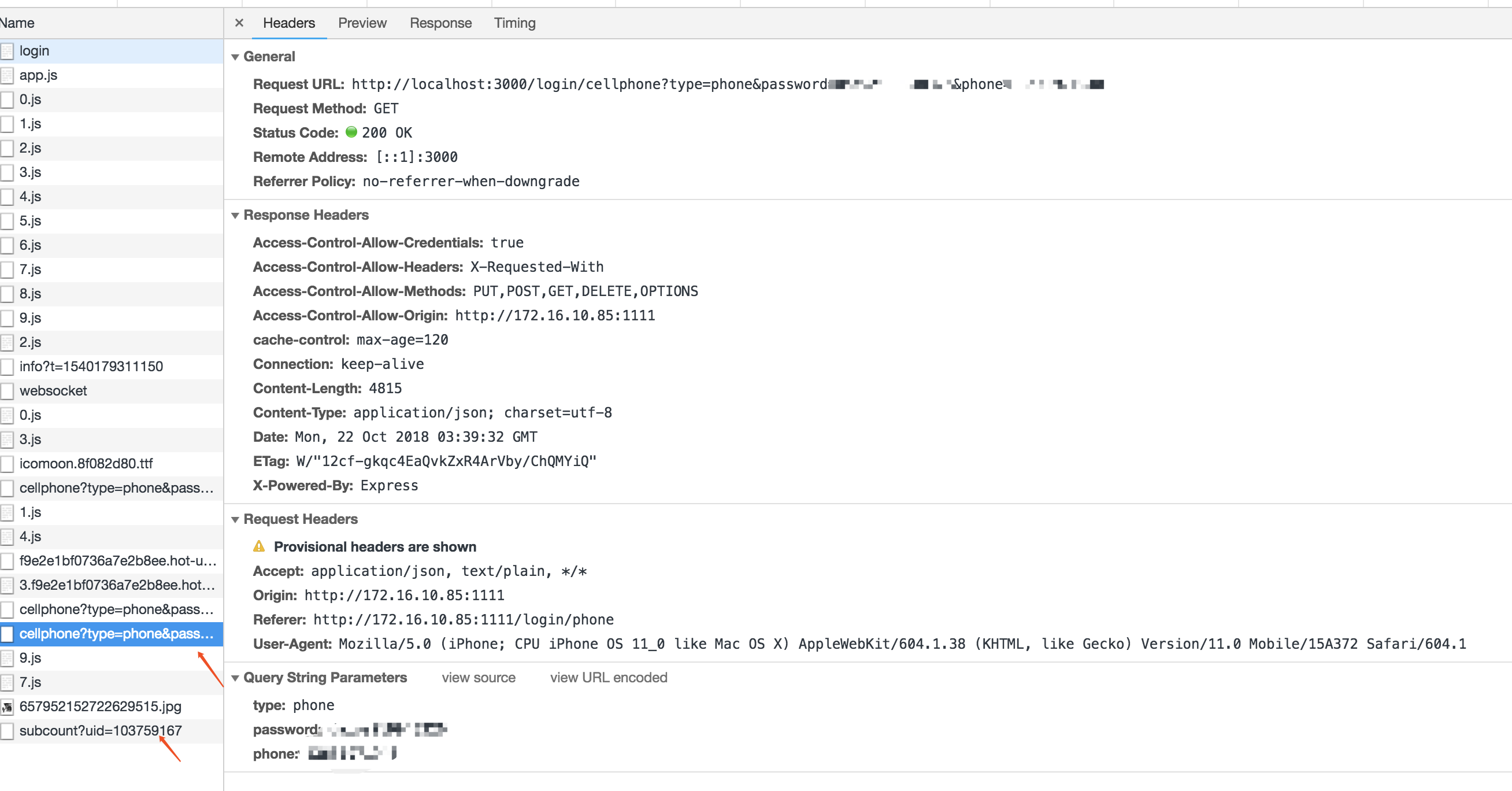
Task: Click the file icon beside subcount?uid=103759167
Action: click(6, 731)
